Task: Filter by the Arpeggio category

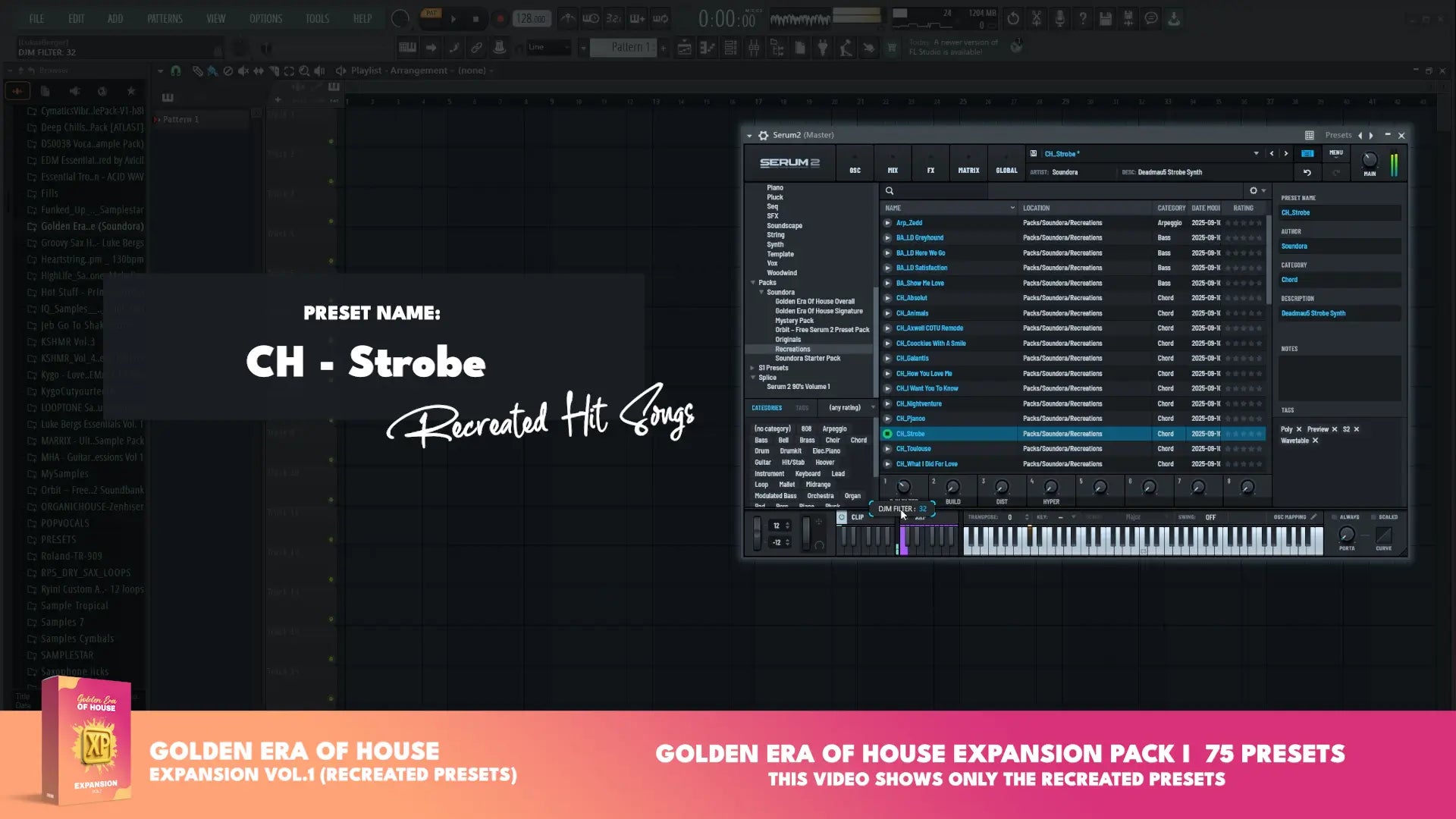Action: 834,429
